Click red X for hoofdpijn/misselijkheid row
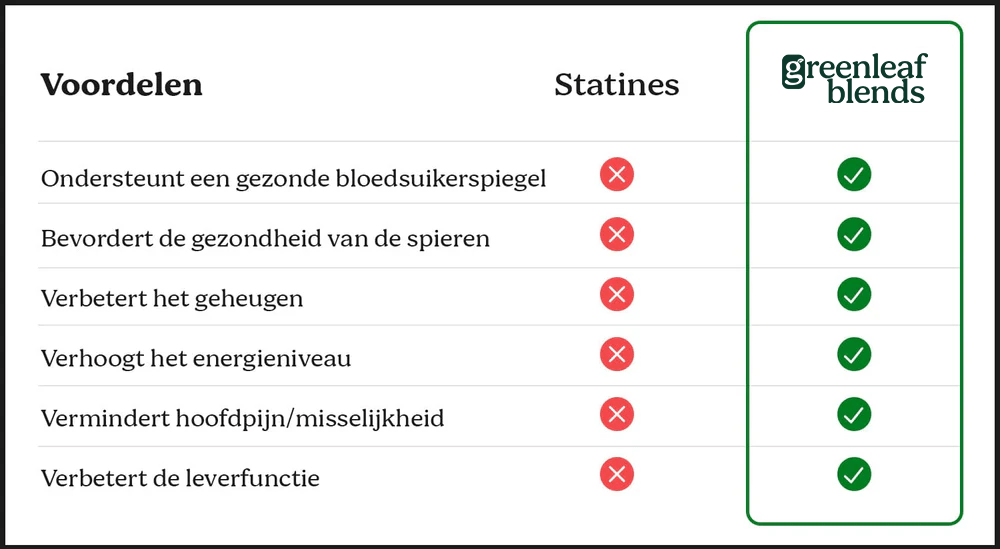Image resolution: width=1000 pixels, height=549 pixels. tap(617, 414)
